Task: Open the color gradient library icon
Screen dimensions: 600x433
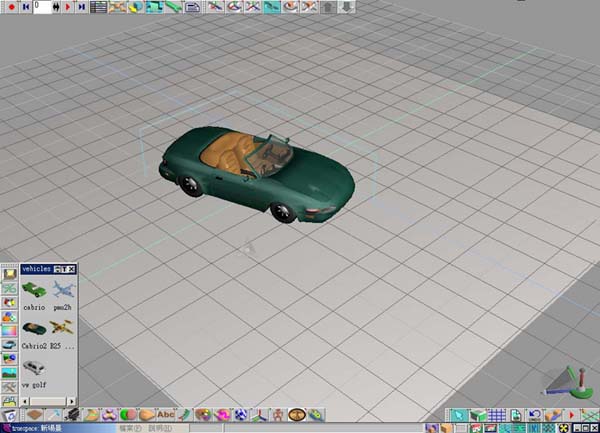Action: click(9, 329)
